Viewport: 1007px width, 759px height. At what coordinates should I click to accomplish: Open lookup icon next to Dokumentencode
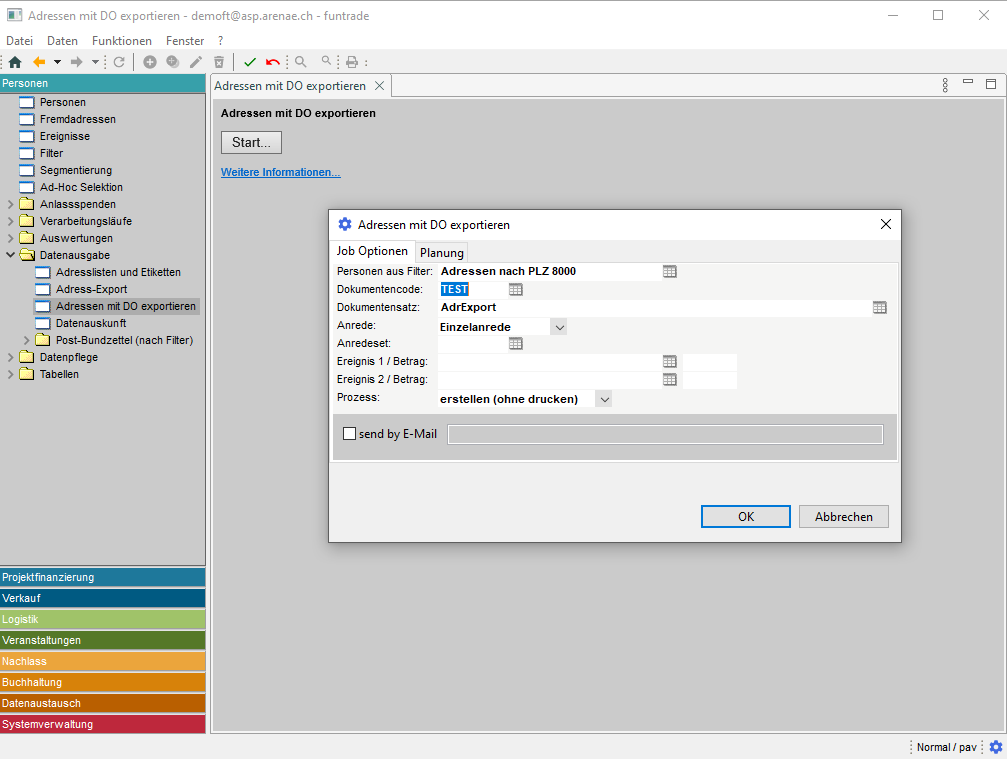pyautogui.click(x=516, y=289)
